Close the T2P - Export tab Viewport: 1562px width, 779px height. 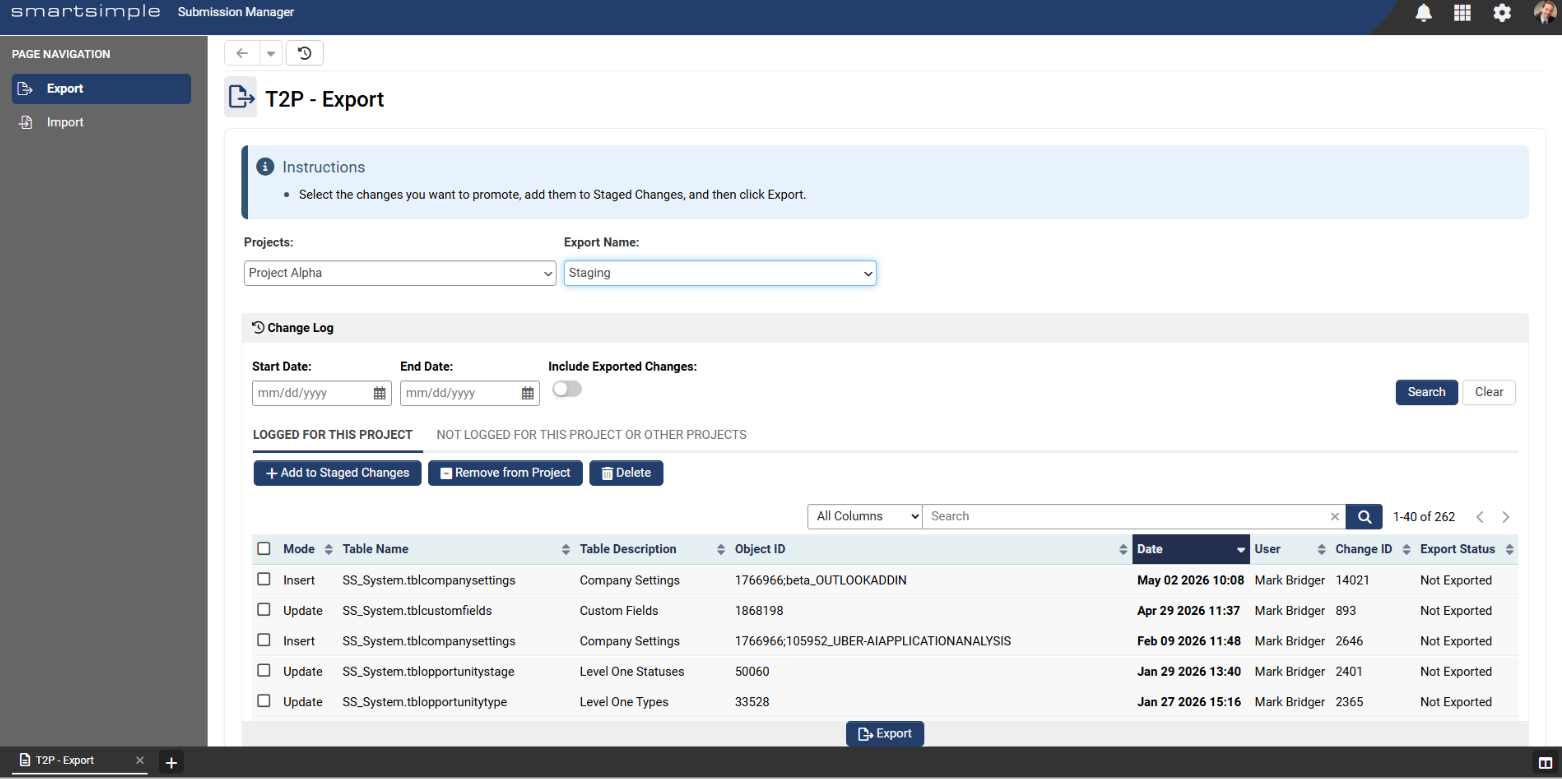pyautogui.click(x=140, y=761)
